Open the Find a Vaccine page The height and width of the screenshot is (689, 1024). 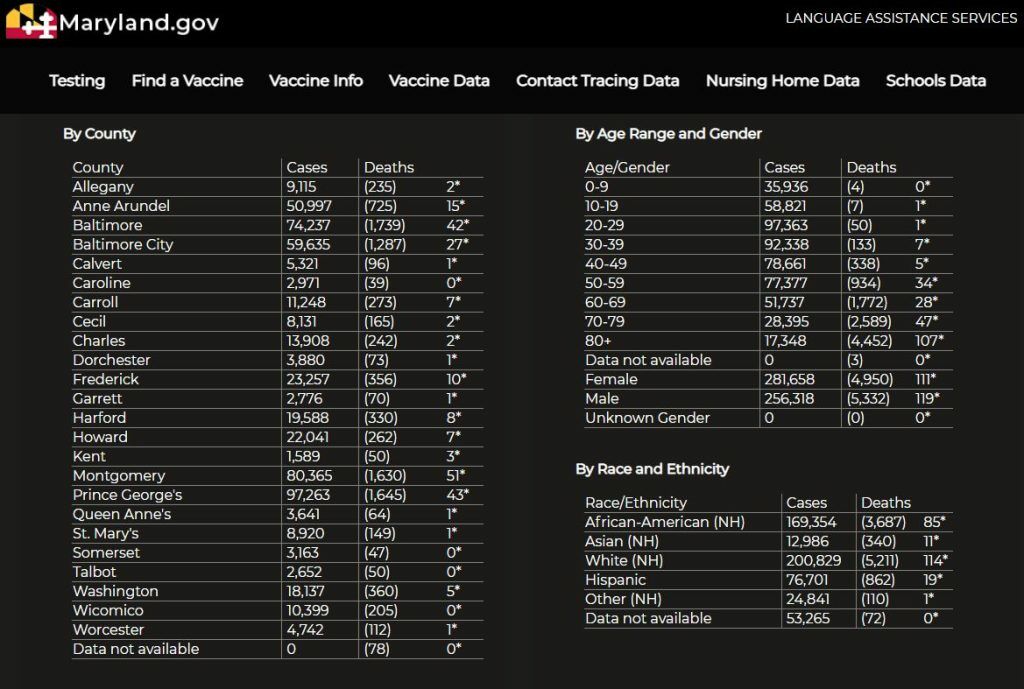pyautogui.click(x=187, y=81)
